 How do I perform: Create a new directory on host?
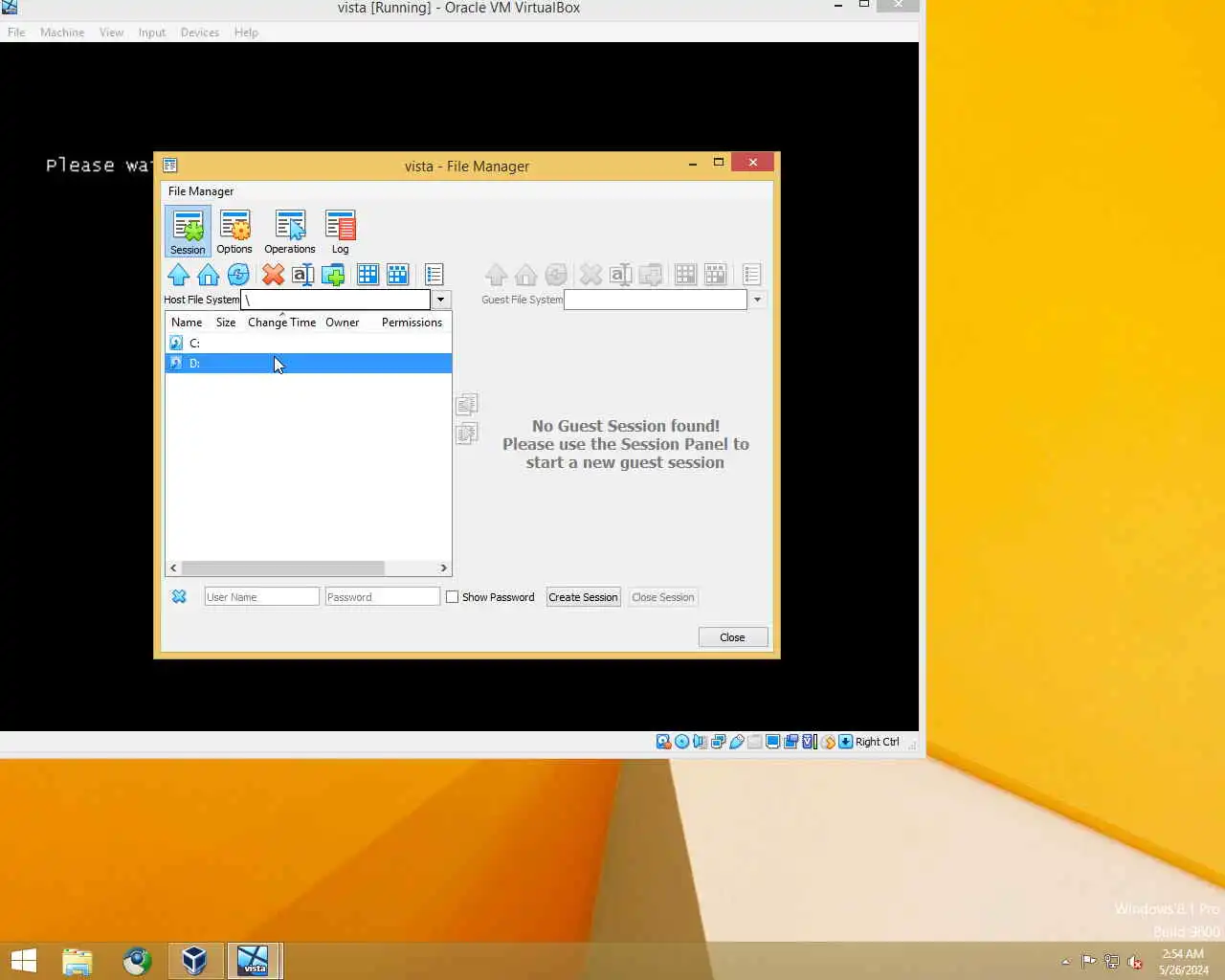click(333, 276)
